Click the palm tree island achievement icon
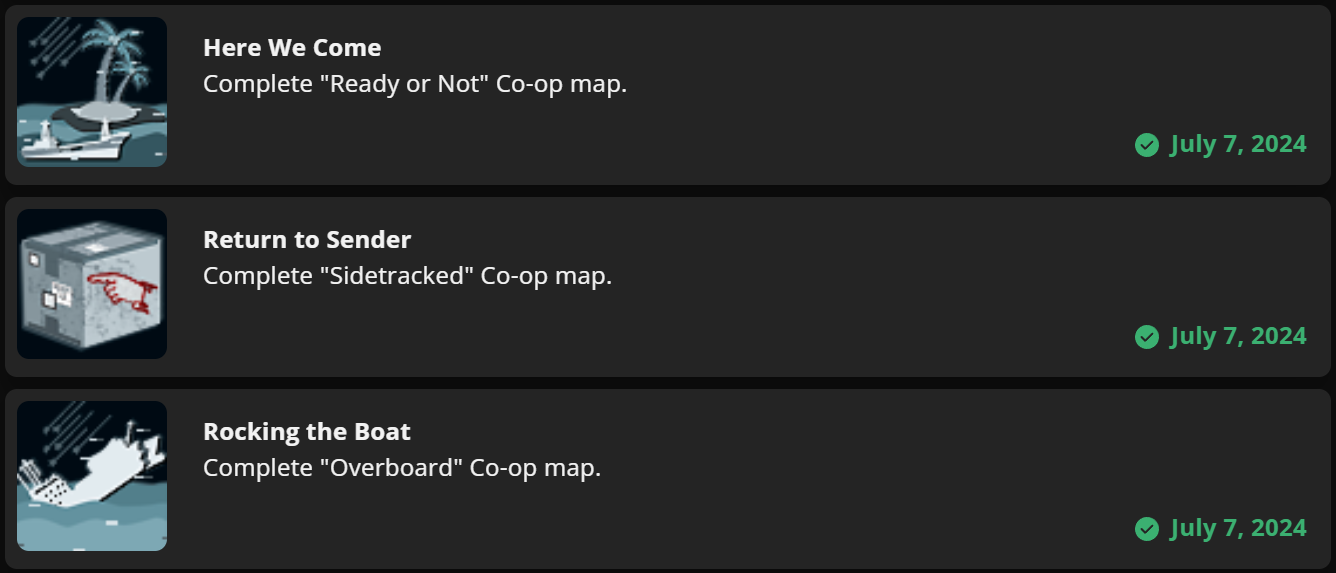 click(92, 92)
